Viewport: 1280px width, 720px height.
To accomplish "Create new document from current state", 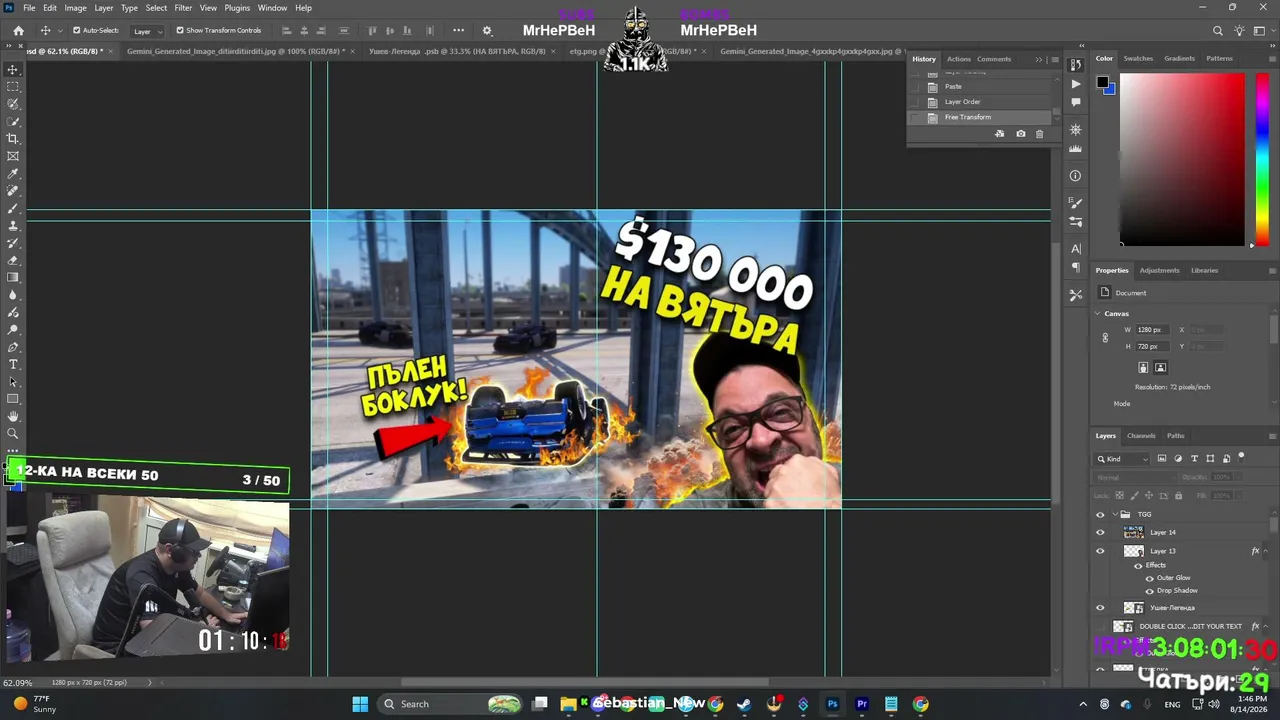I will pyautogui.click(x=999, y=134).
